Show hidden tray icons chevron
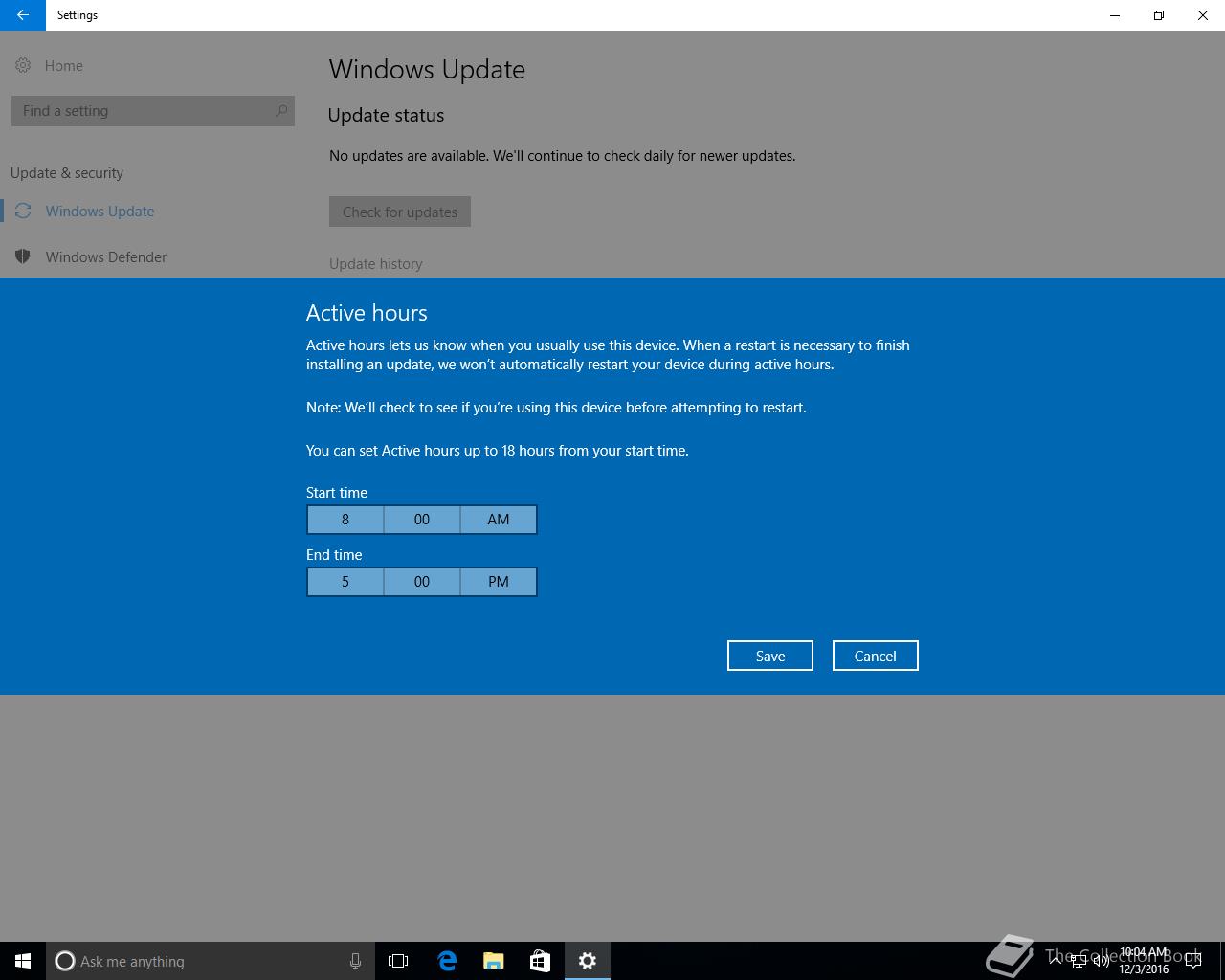Screen dimensions: 1225x980 coord(1056,961)
